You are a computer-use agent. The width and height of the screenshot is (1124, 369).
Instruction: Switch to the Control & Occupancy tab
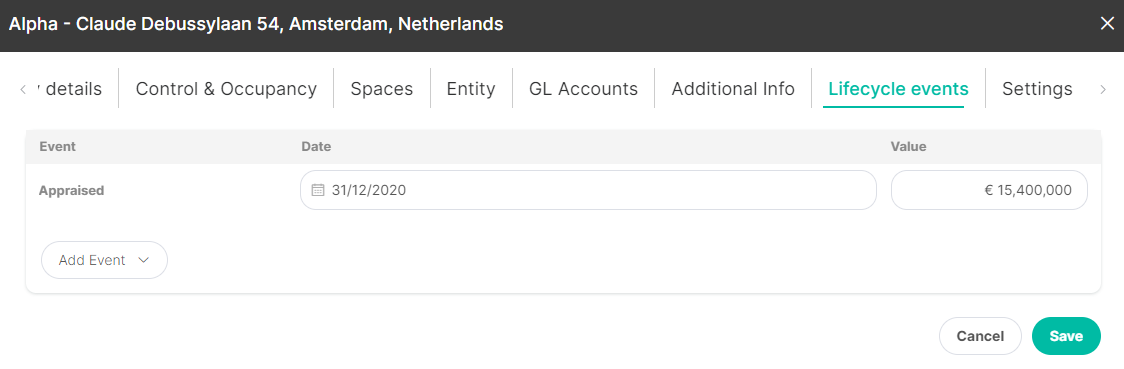(x=226, y=89)
